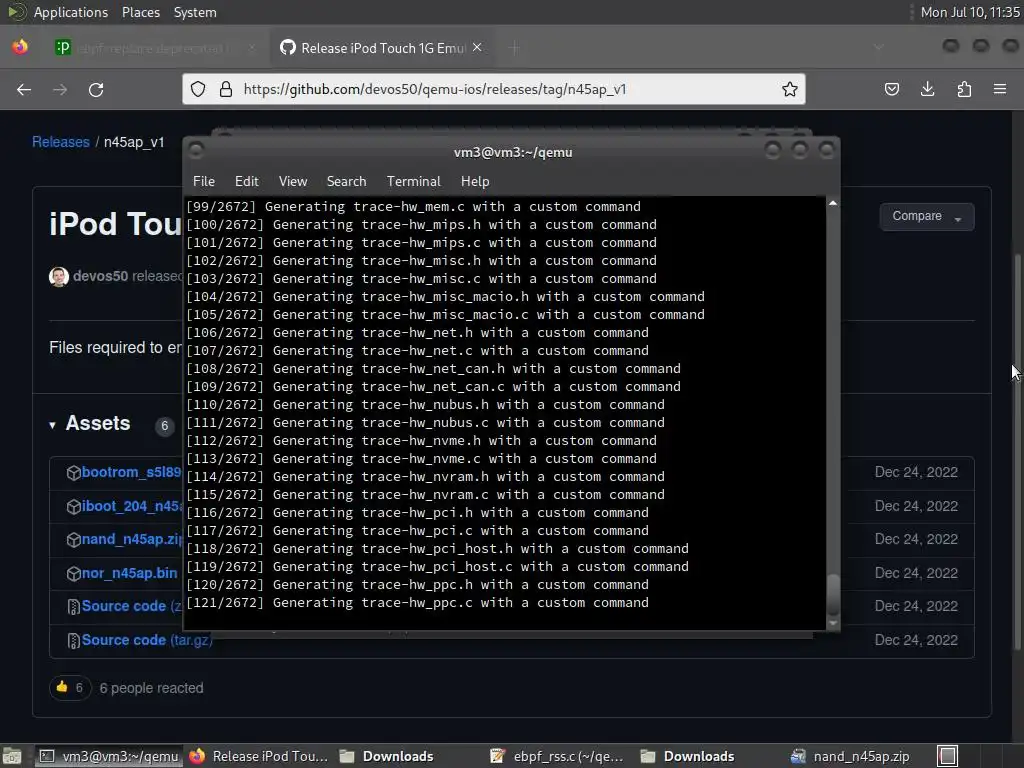
Task: Open the Applications menu
Action: [71, 12]
